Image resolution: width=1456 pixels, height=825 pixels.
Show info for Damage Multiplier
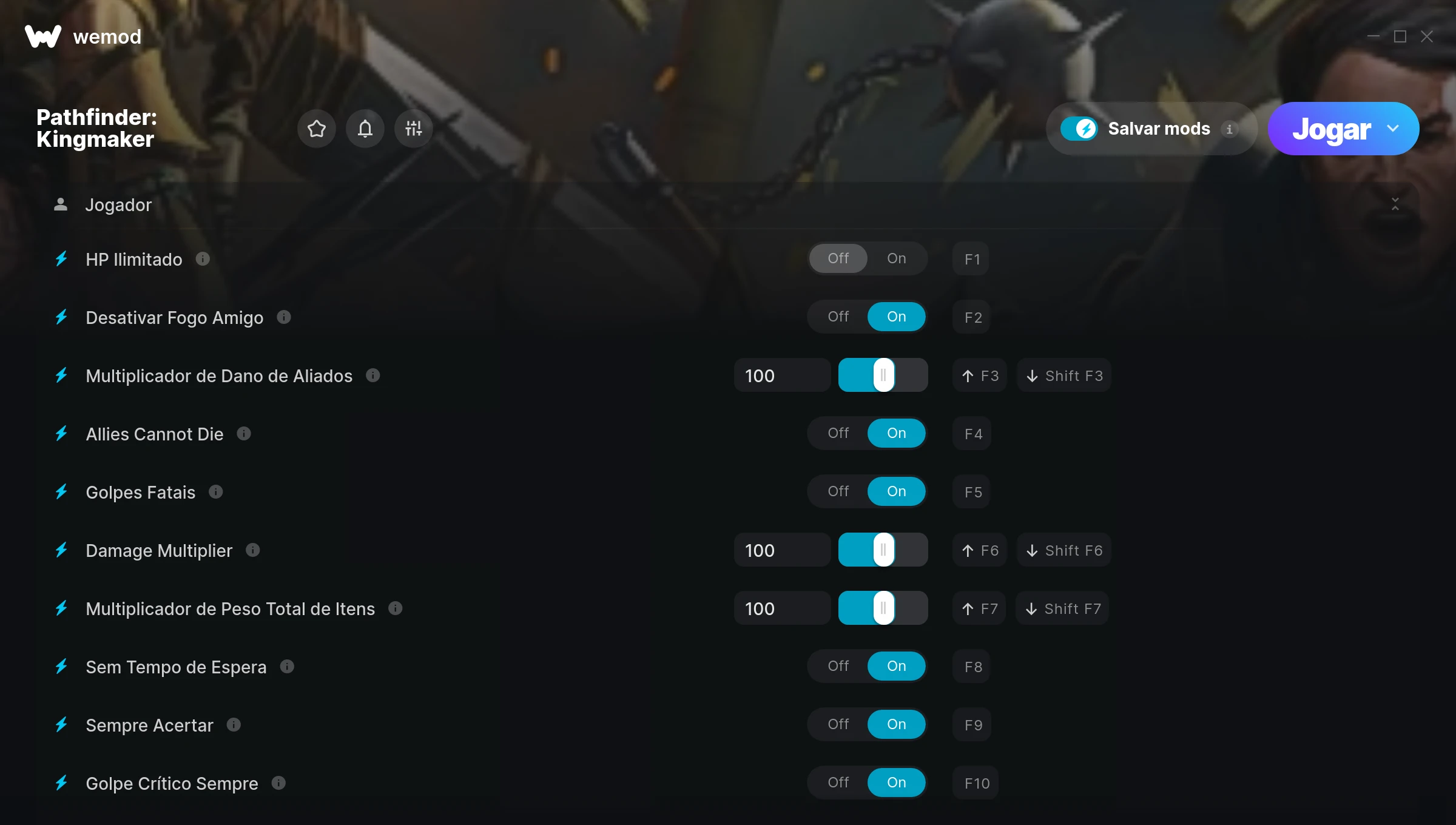(253, 550)
